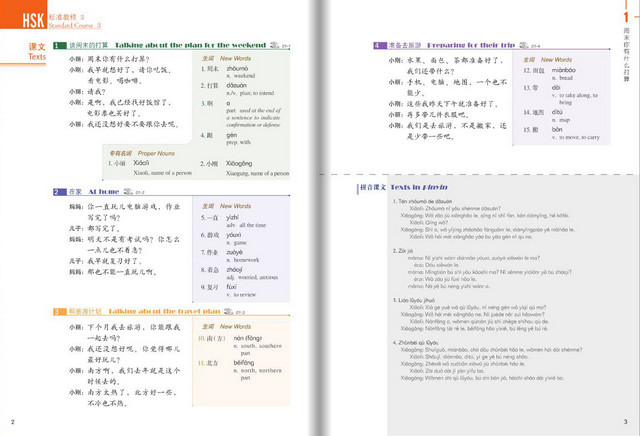The image size is (640, 436).
Task: Click page number 3 at bottom right
Action: tap(625, 422)
